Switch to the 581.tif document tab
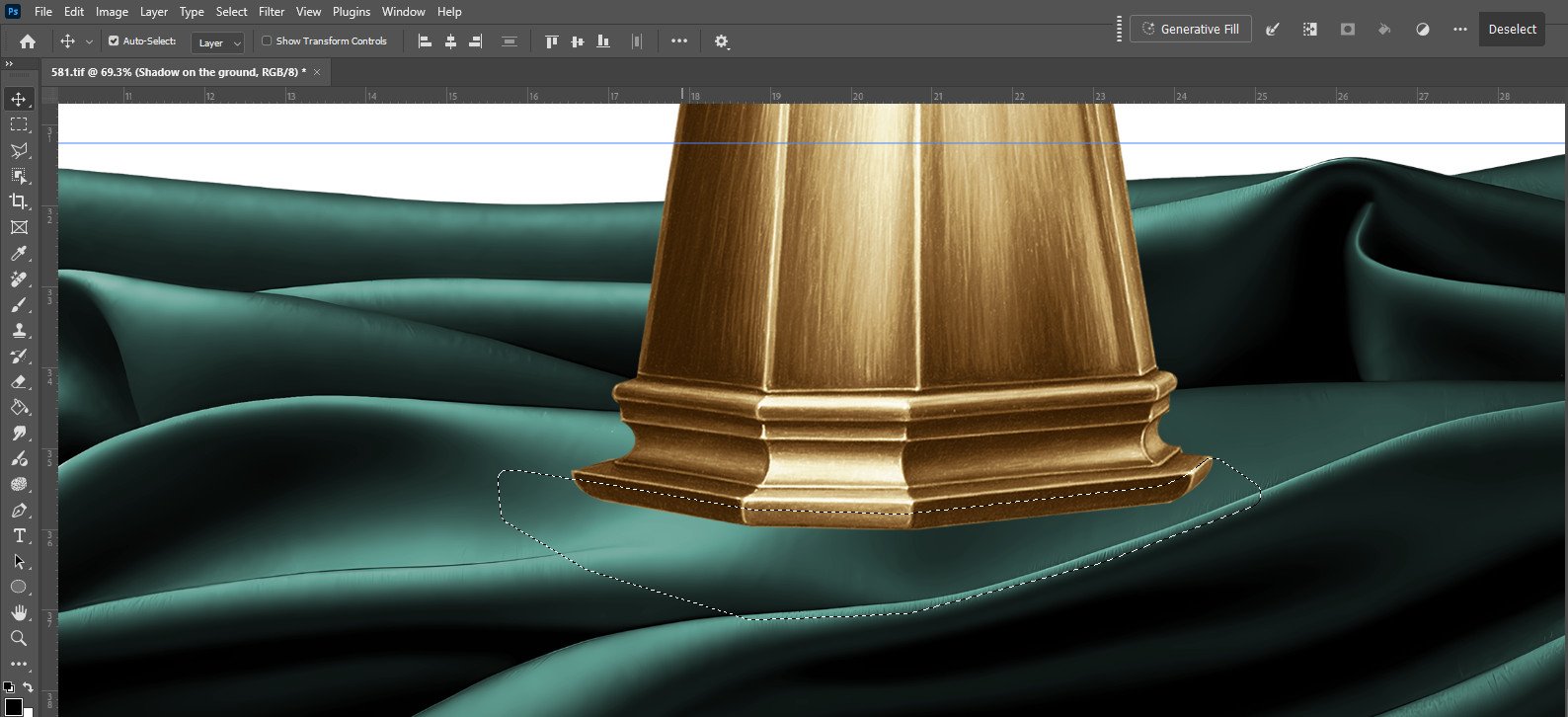1568x717 pixels. point(179,72)
